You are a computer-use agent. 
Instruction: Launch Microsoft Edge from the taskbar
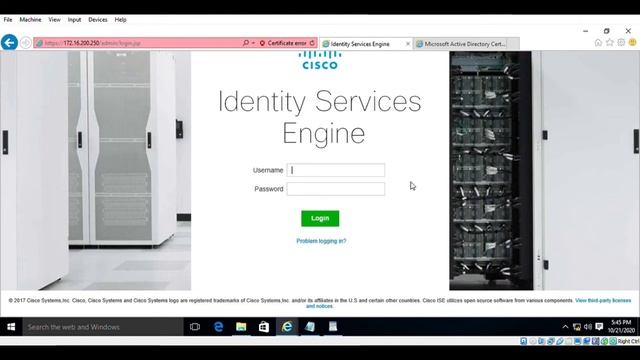(218, 327)
